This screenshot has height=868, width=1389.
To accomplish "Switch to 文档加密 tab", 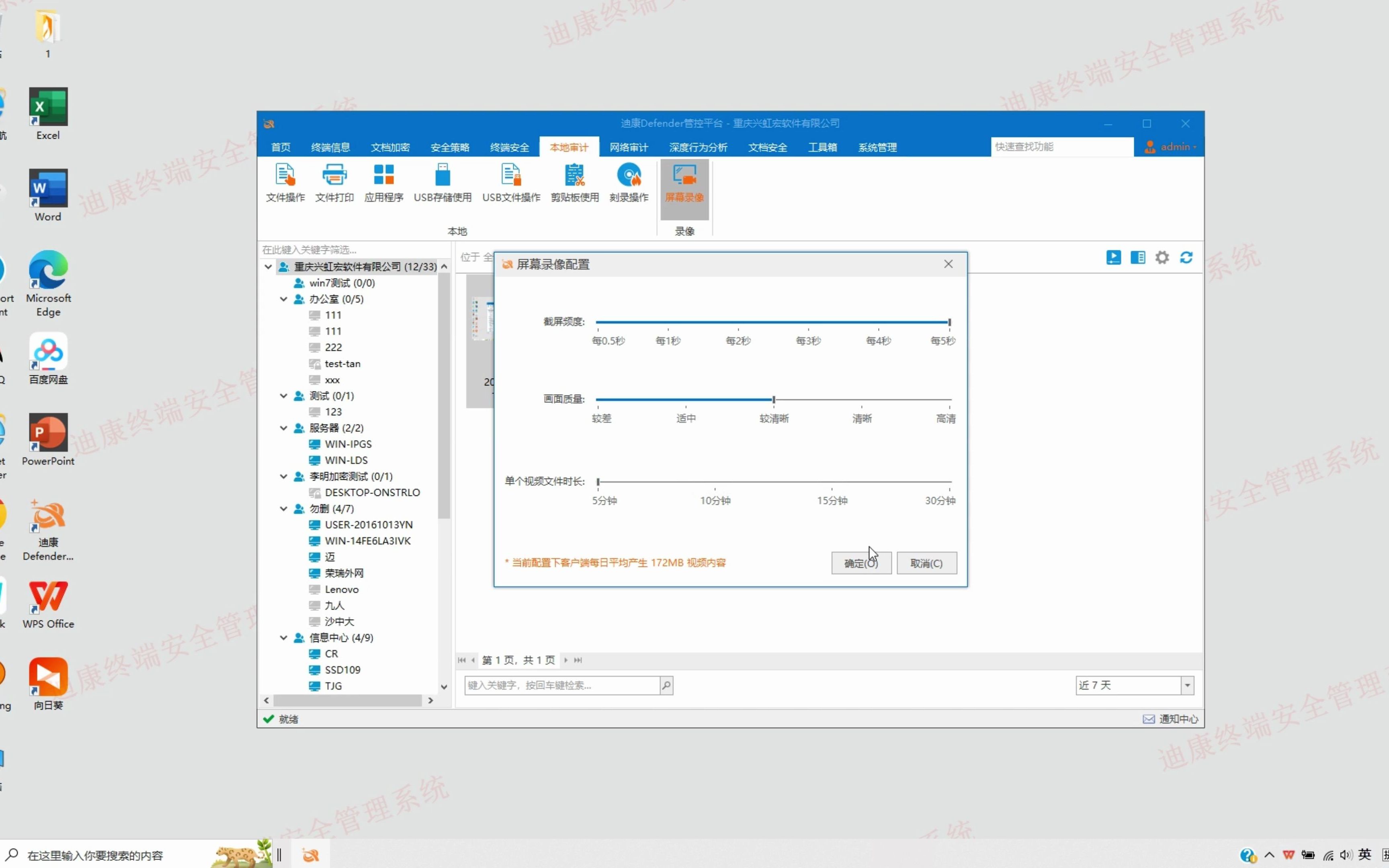I will tap(390, 147).
